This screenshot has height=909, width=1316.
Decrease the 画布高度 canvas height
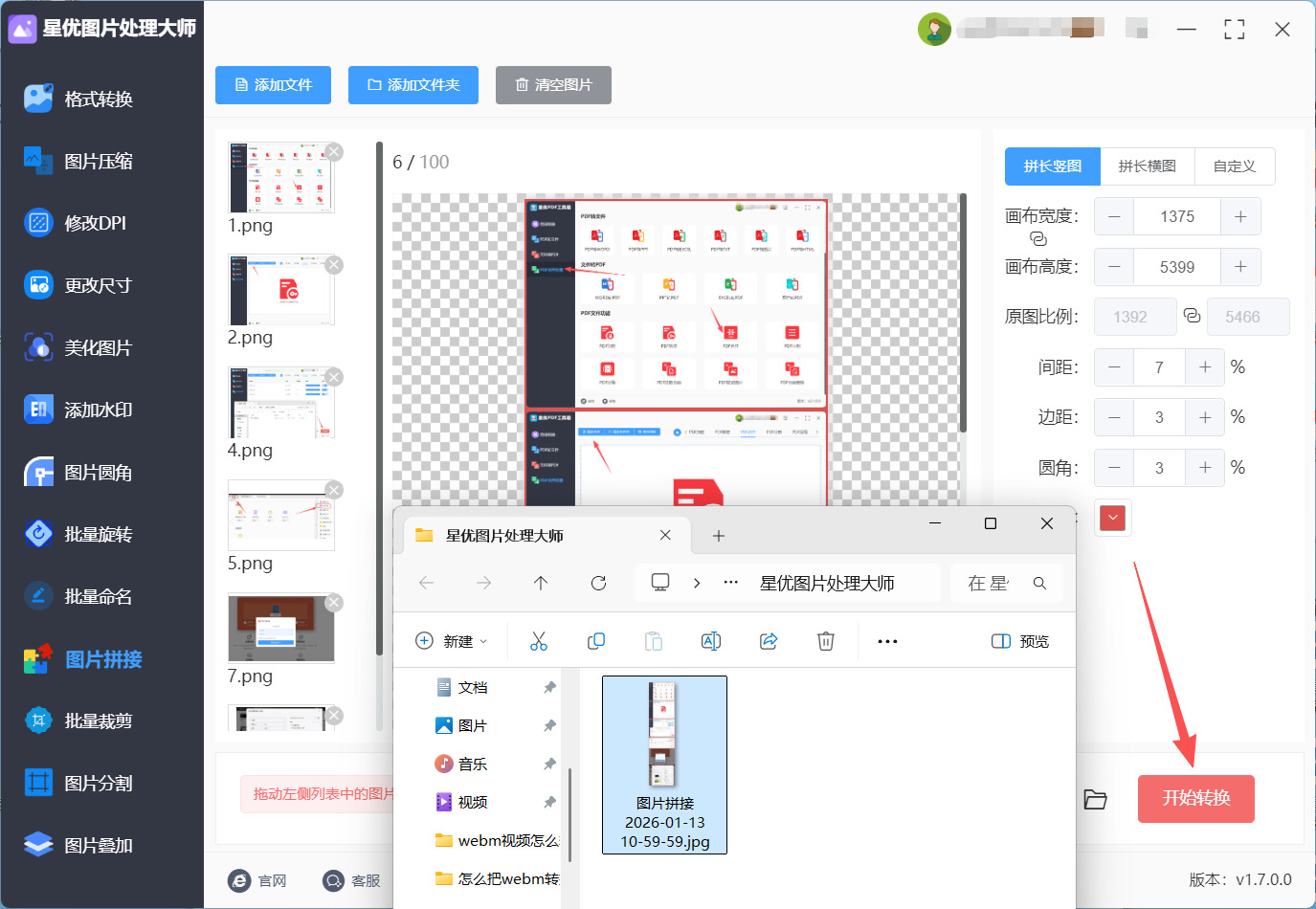1114,267
